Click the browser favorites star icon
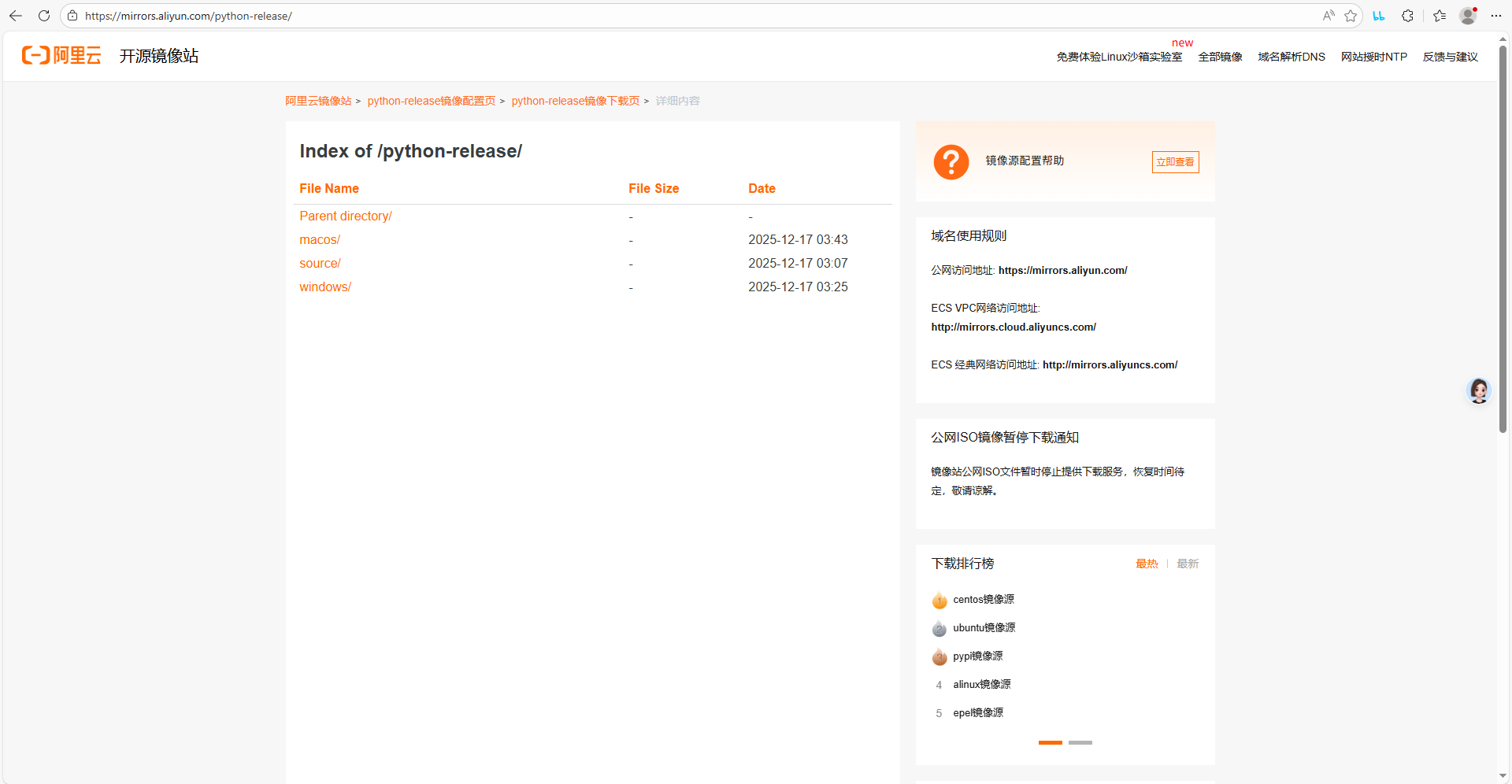This screenshot has height=784, width=1512. 1351,16
